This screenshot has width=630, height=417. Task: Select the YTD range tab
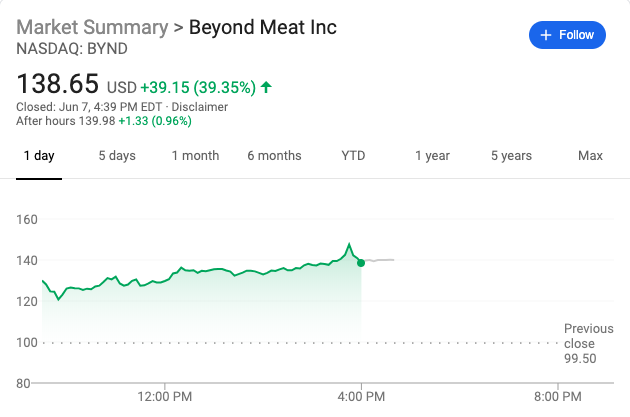coord(353,156)
